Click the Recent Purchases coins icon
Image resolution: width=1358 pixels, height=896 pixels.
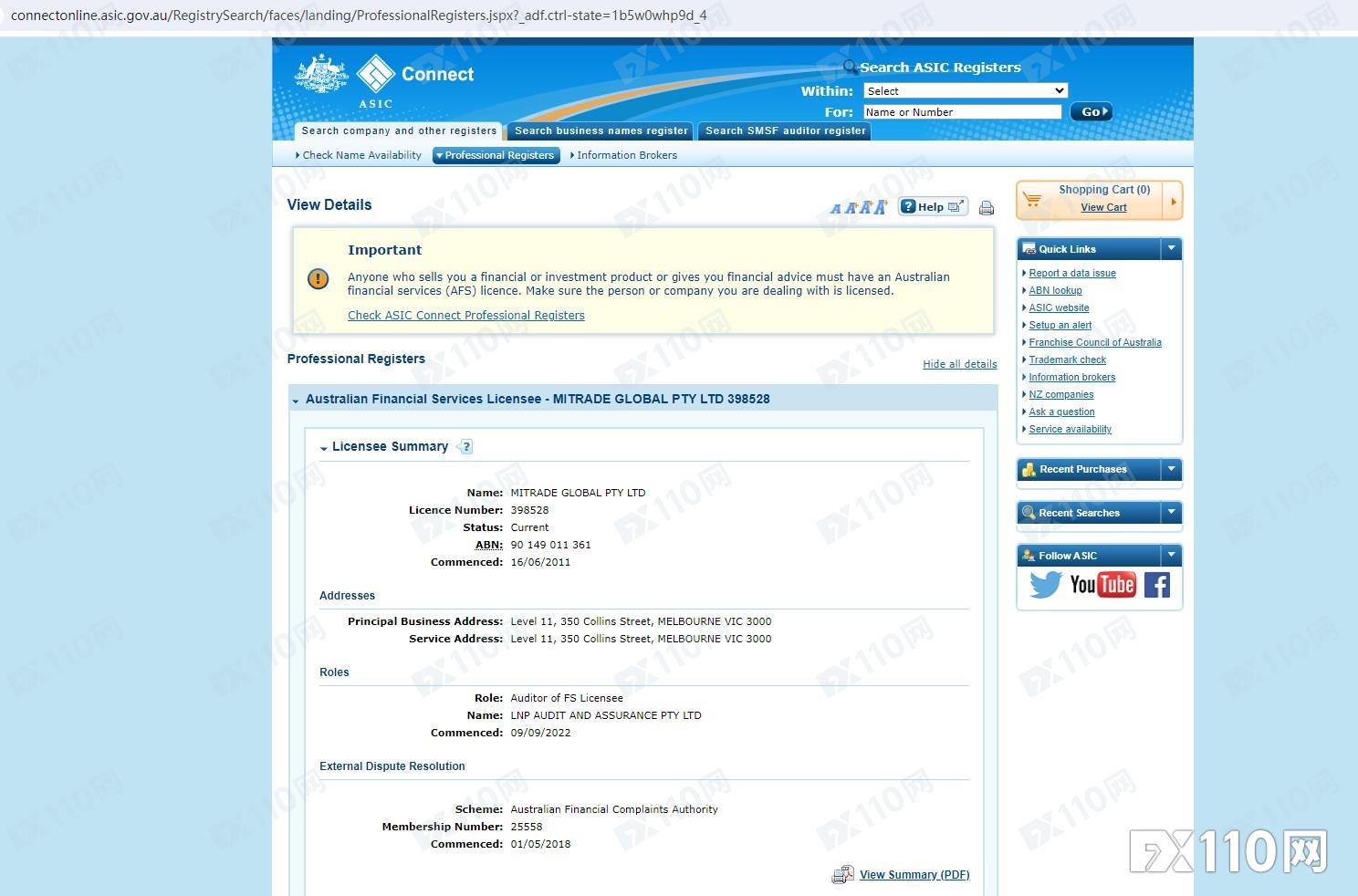point(1029,470)
